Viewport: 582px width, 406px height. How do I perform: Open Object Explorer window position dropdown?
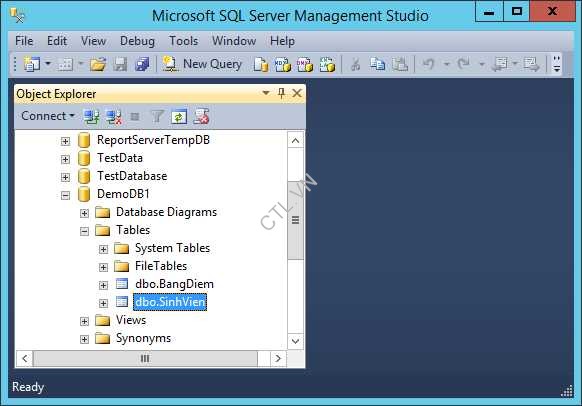coord(266,92)
